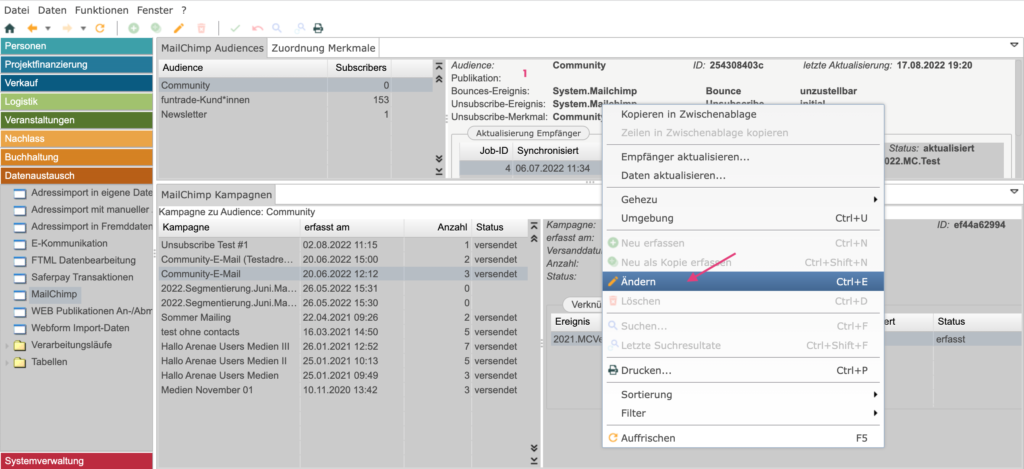The width and height of the screenshot is (1024, 469).
Task: Click the trash delete icon in toolbar
Action: 201,28
